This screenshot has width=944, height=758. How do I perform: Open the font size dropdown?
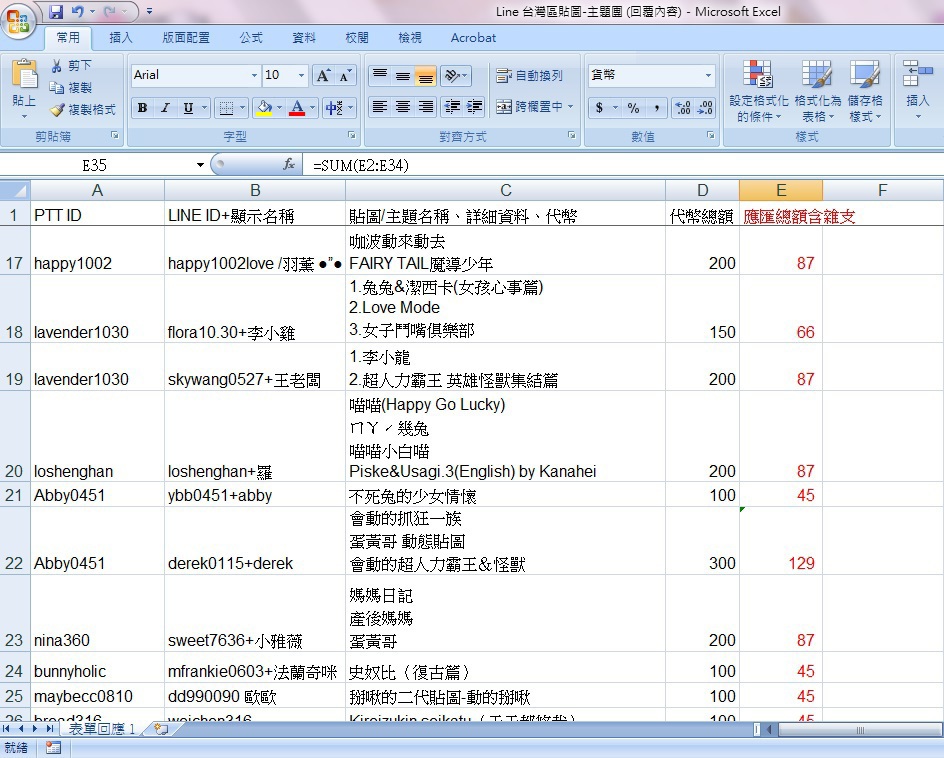tap(301, 75)
